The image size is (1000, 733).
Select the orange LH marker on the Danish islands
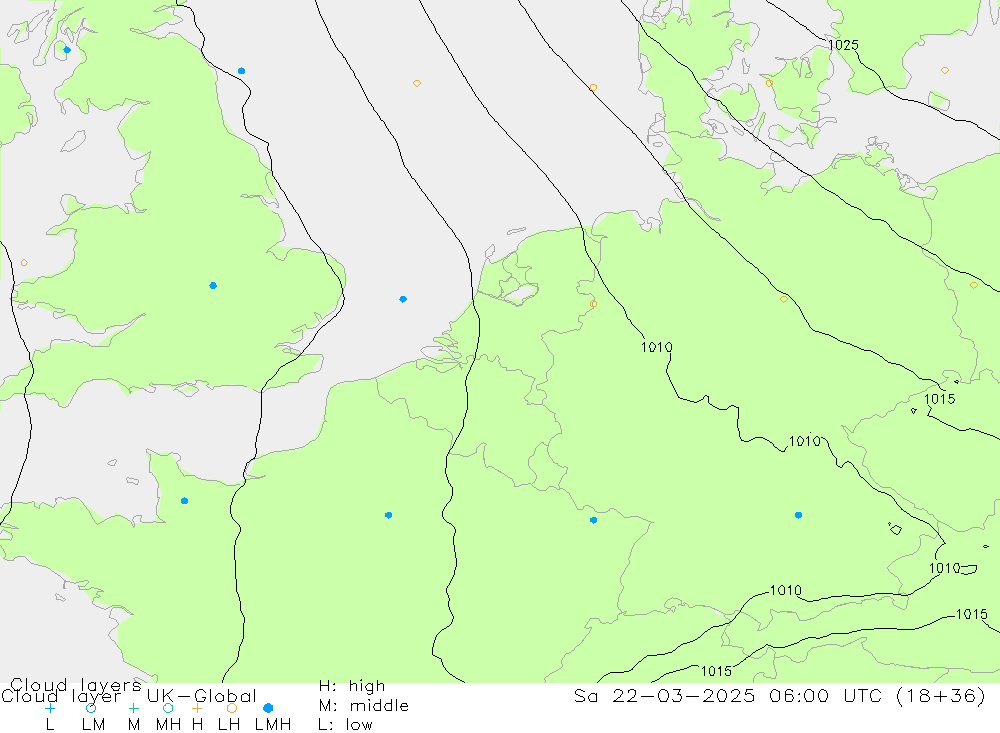click(769, 84)
